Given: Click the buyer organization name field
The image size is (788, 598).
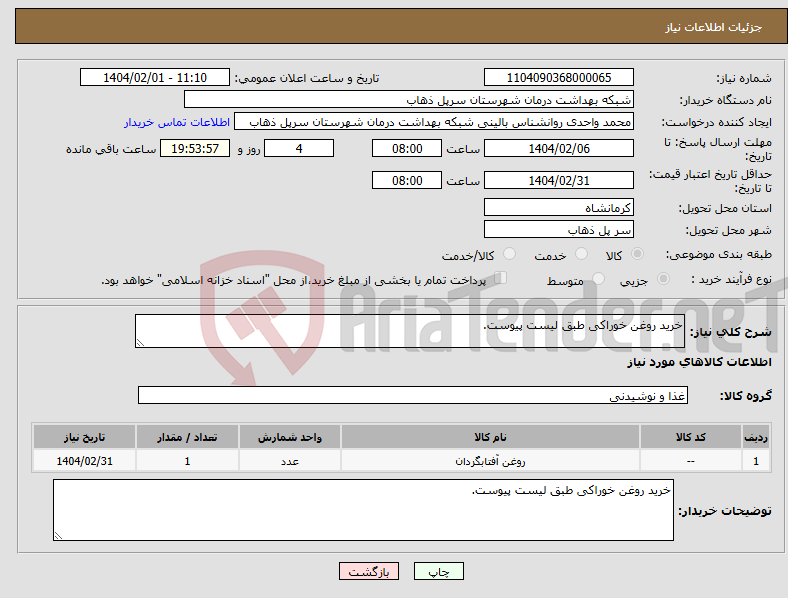Looking at the screenshot, I should coord(409,99).
